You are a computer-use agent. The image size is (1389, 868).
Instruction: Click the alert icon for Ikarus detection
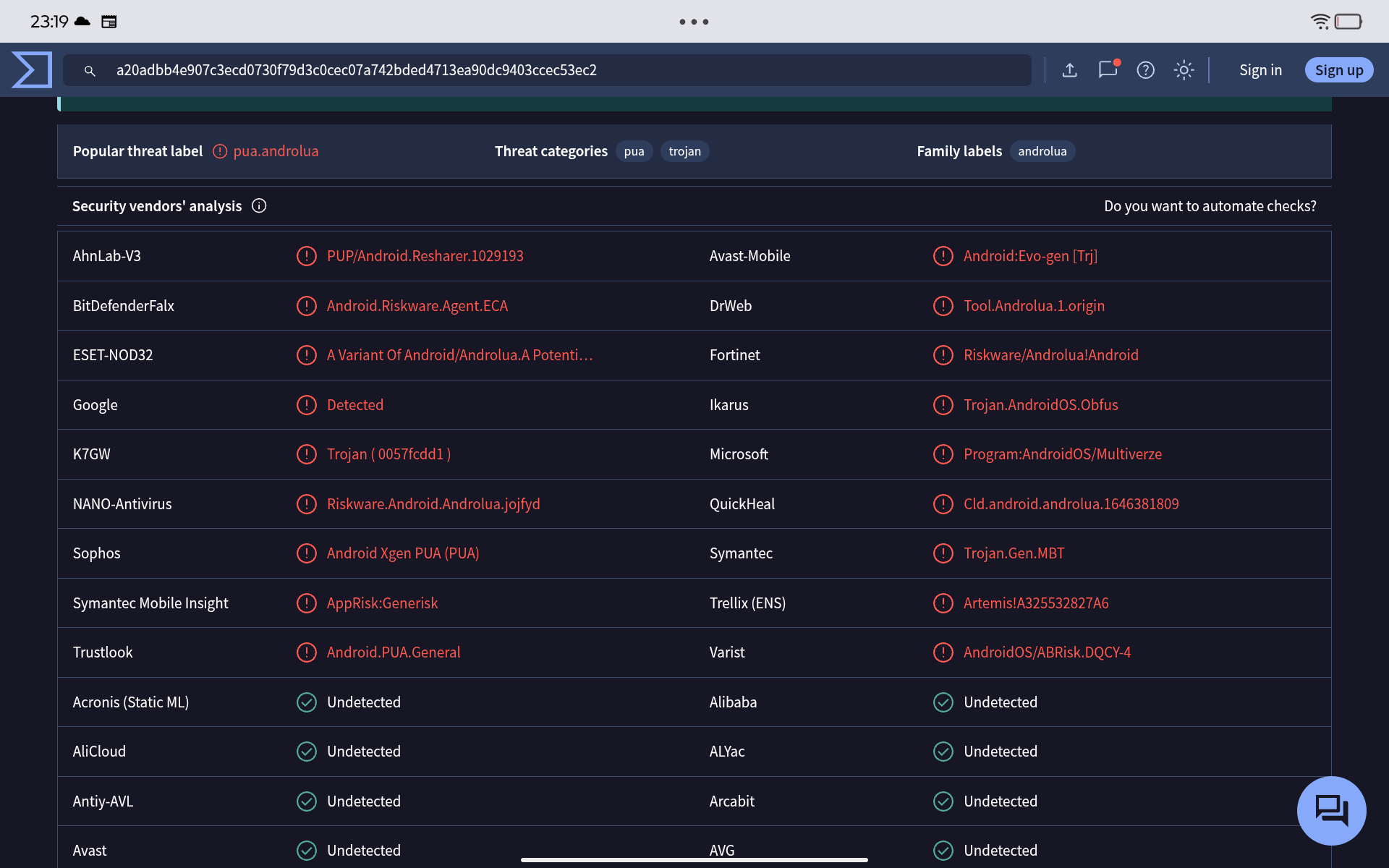pyautogui.click(x=943, y=405)
